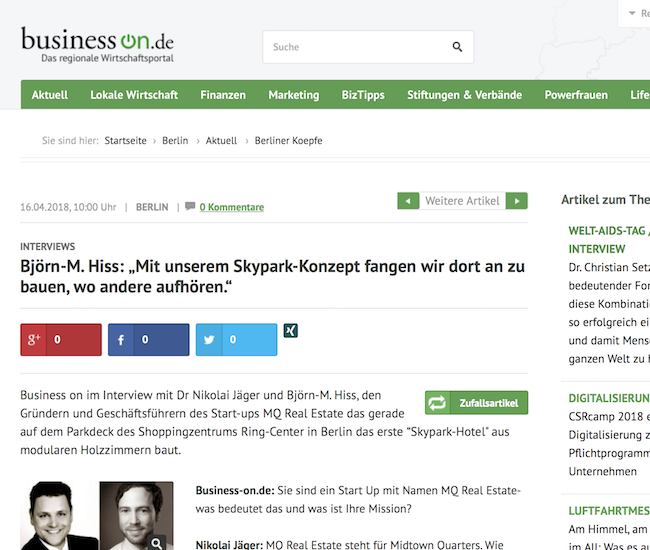Screen dimensions: 650x550
Task: Open the partially visible Life menu
Action: (640, 95)
